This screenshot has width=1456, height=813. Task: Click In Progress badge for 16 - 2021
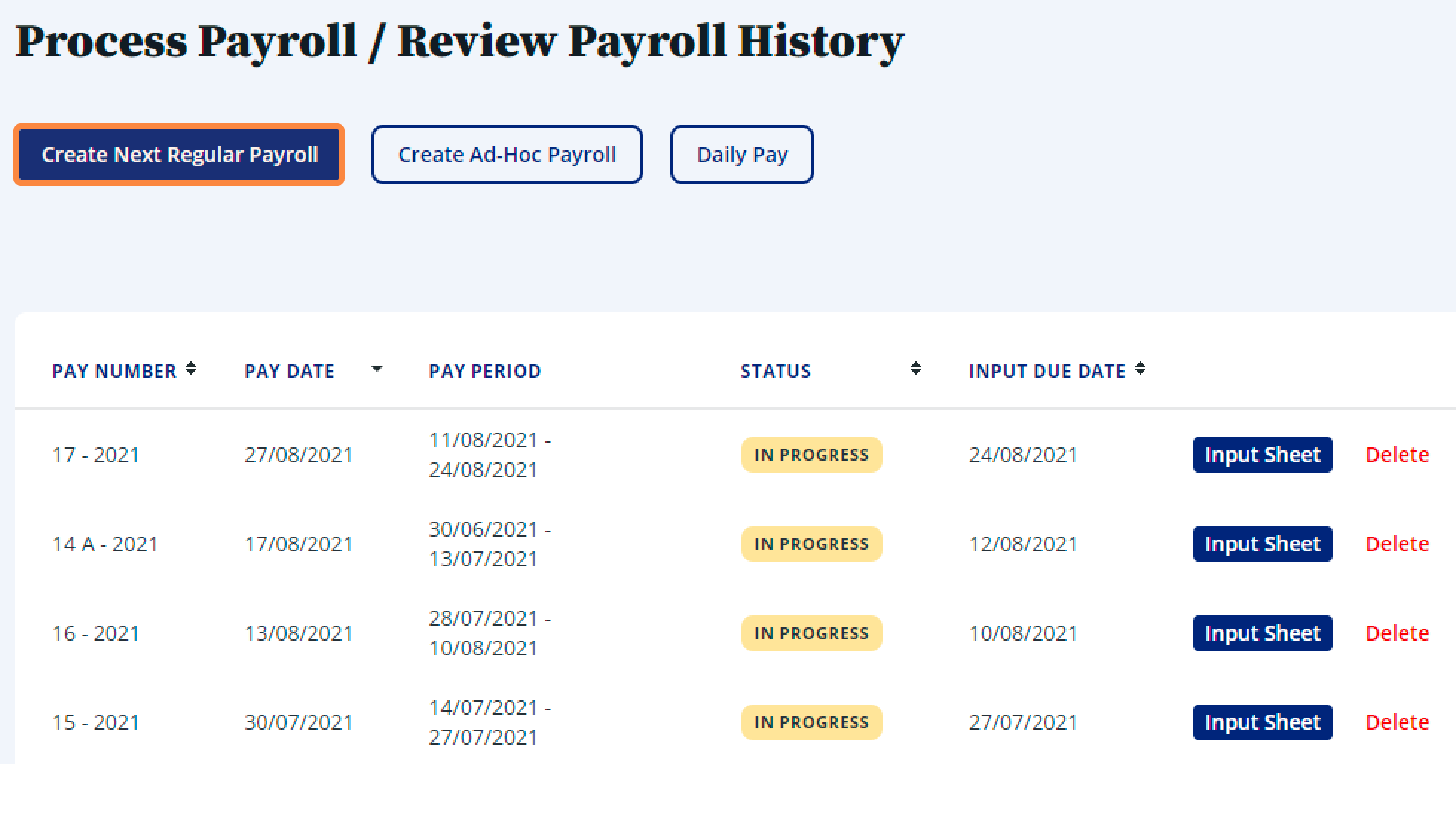(x=811, y=633)
